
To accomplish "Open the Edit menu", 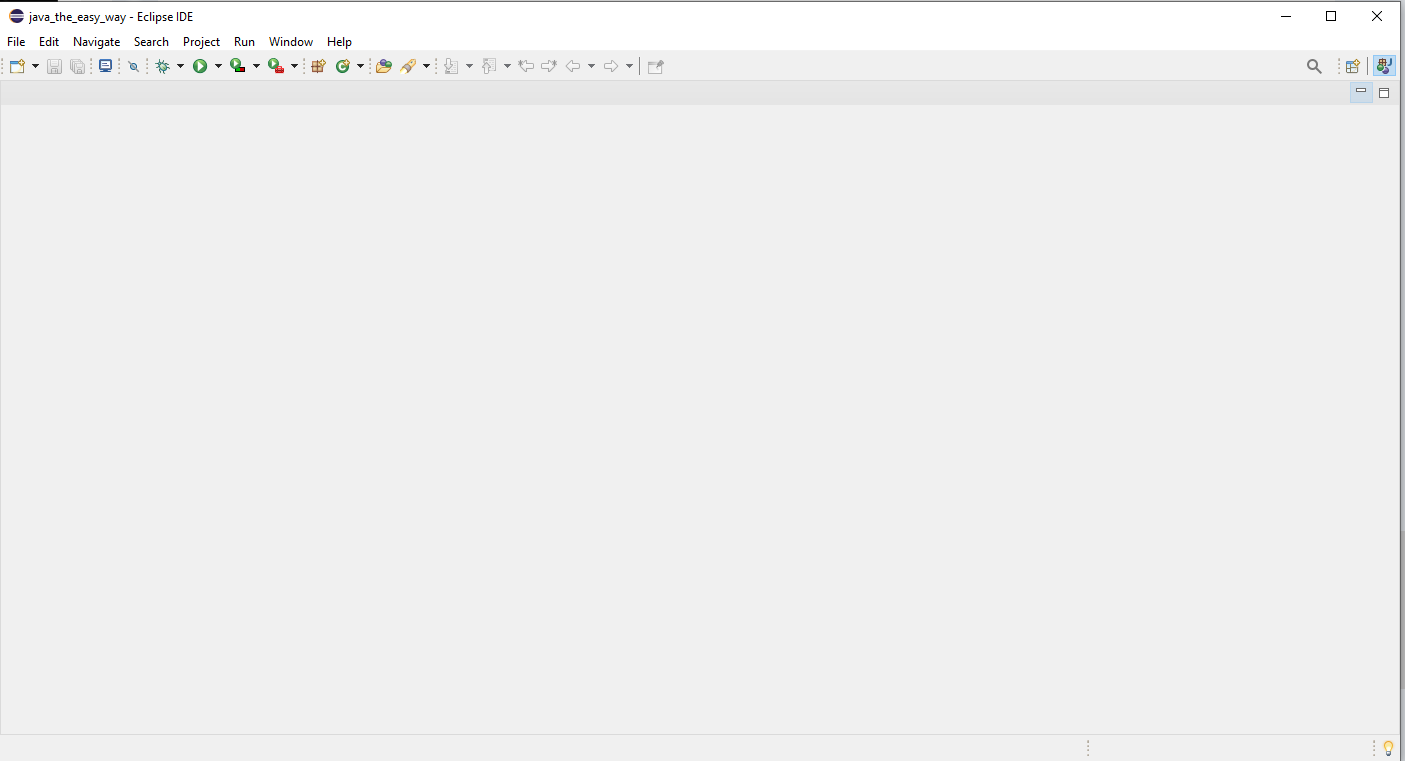I will (49, 42).
